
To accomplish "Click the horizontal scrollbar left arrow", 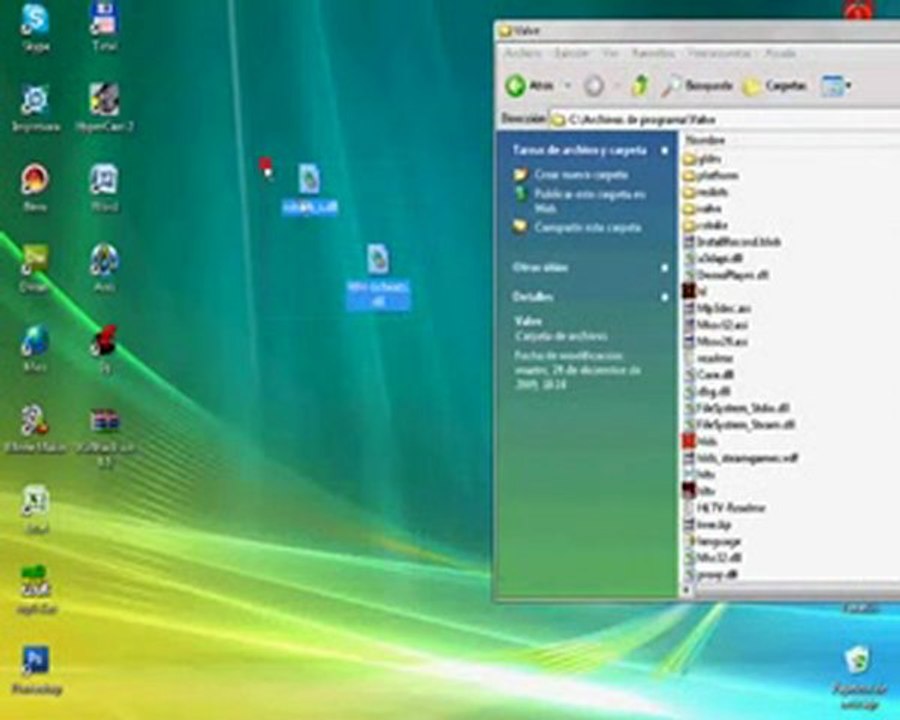I will tap(686, 590).
